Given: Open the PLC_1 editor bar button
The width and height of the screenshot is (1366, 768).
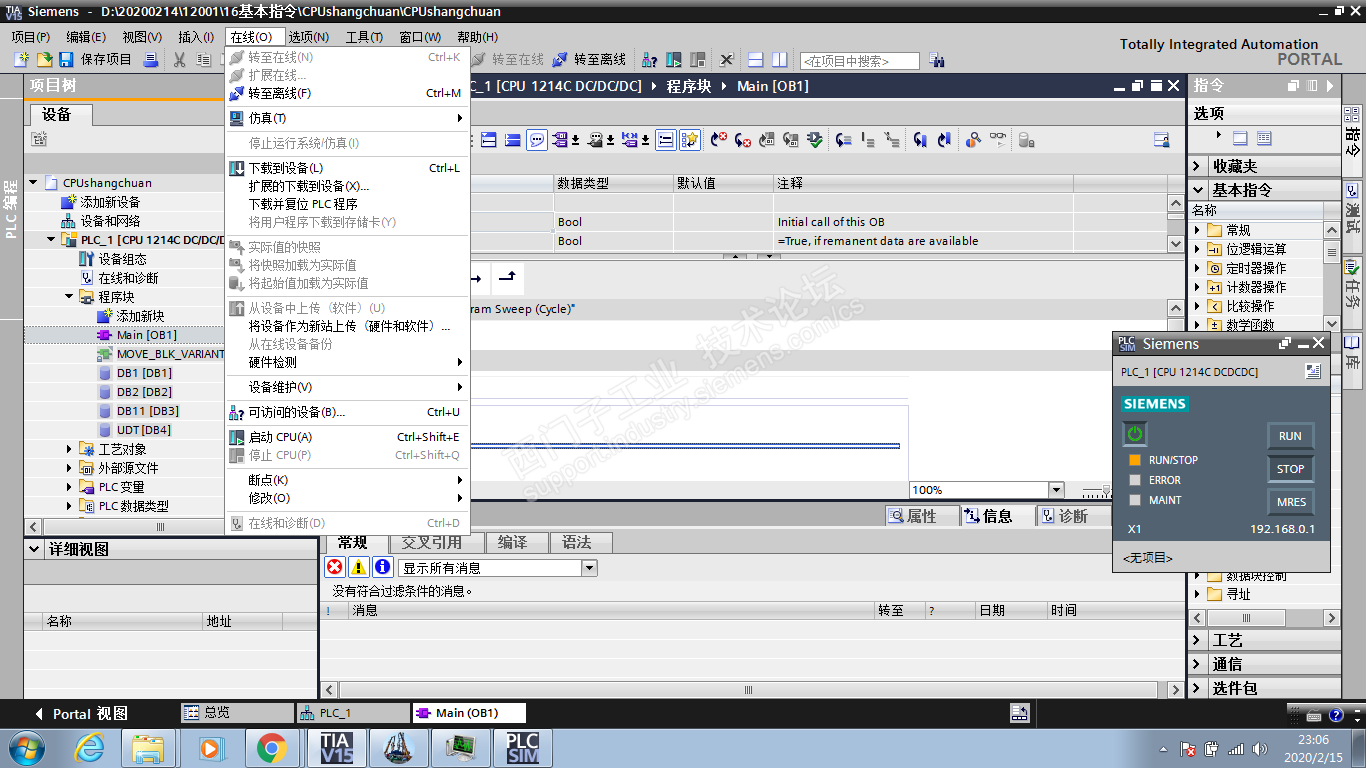Looking at the screenshot, I should [x=353, y=713].
